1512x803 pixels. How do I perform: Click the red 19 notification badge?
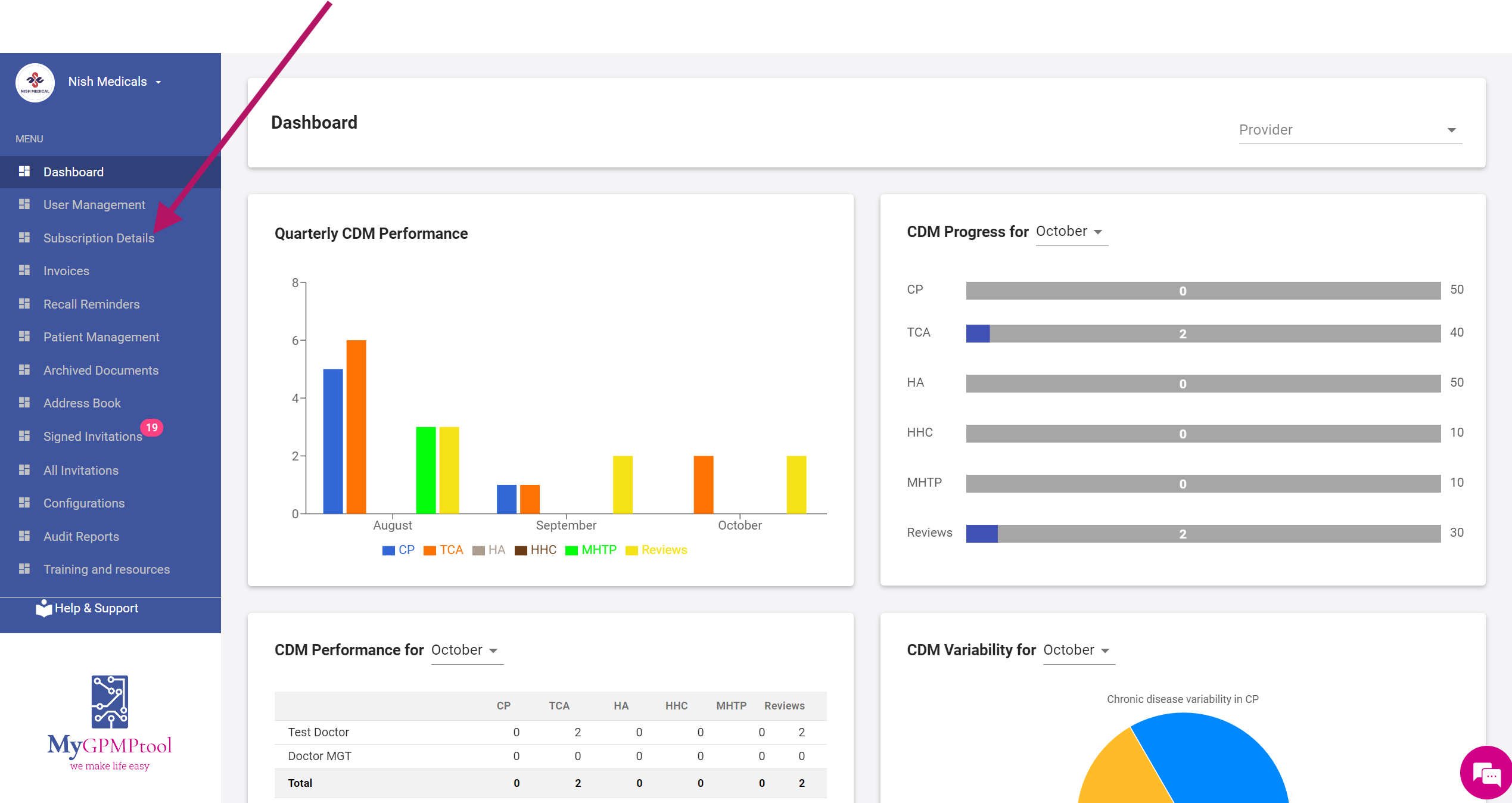(x=152, y=428)
